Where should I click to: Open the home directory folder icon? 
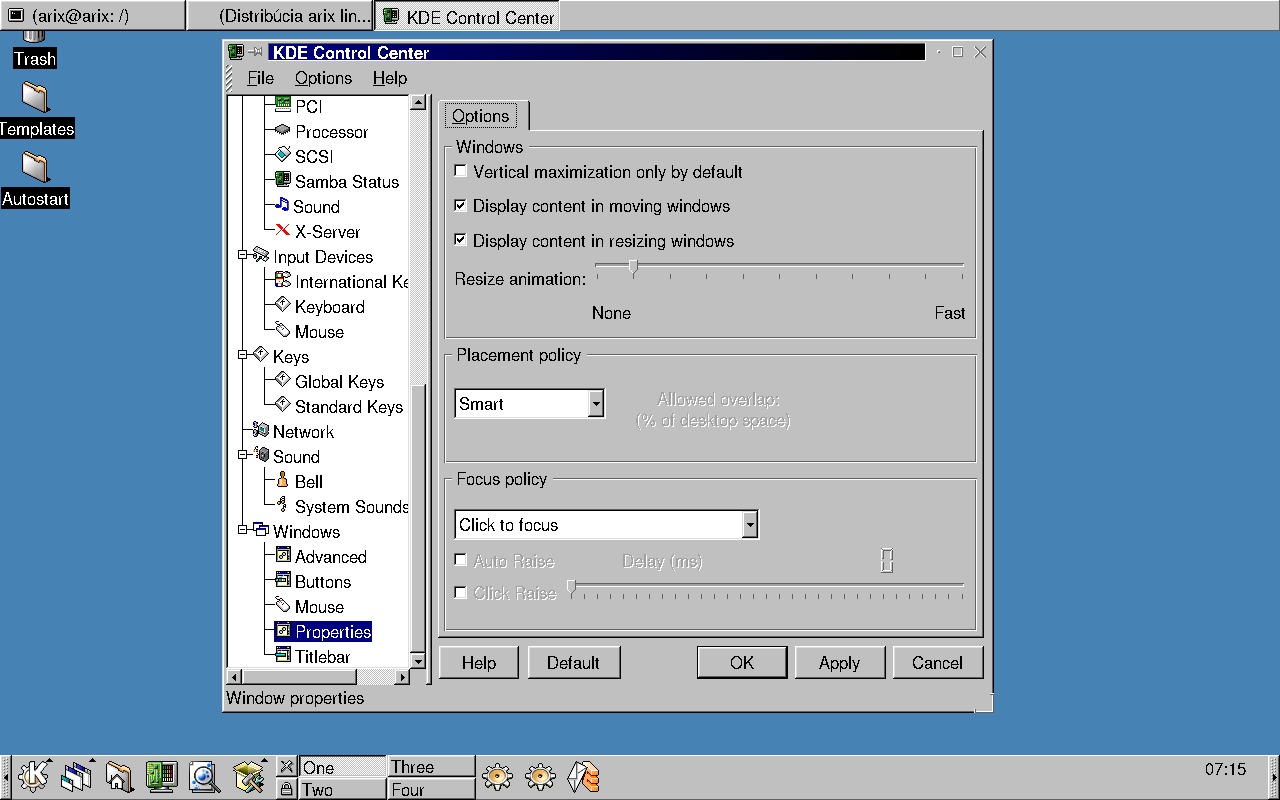119,776
